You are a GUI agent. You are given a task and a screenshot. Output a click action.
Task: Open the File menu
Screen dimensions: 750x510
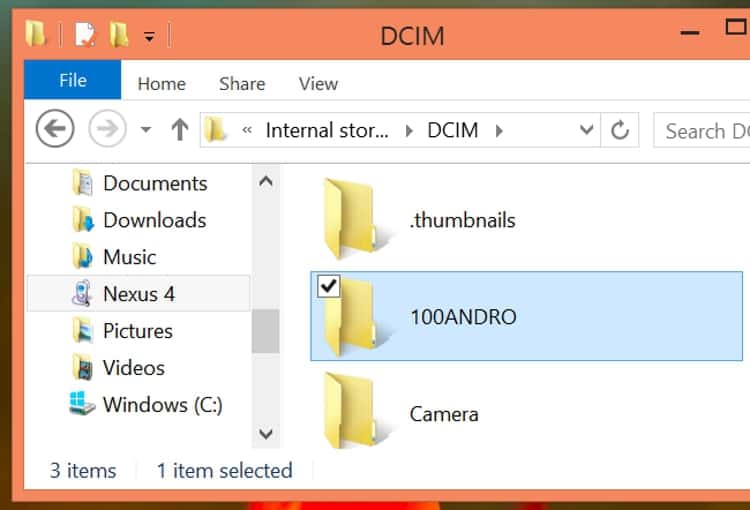(72, 81)
